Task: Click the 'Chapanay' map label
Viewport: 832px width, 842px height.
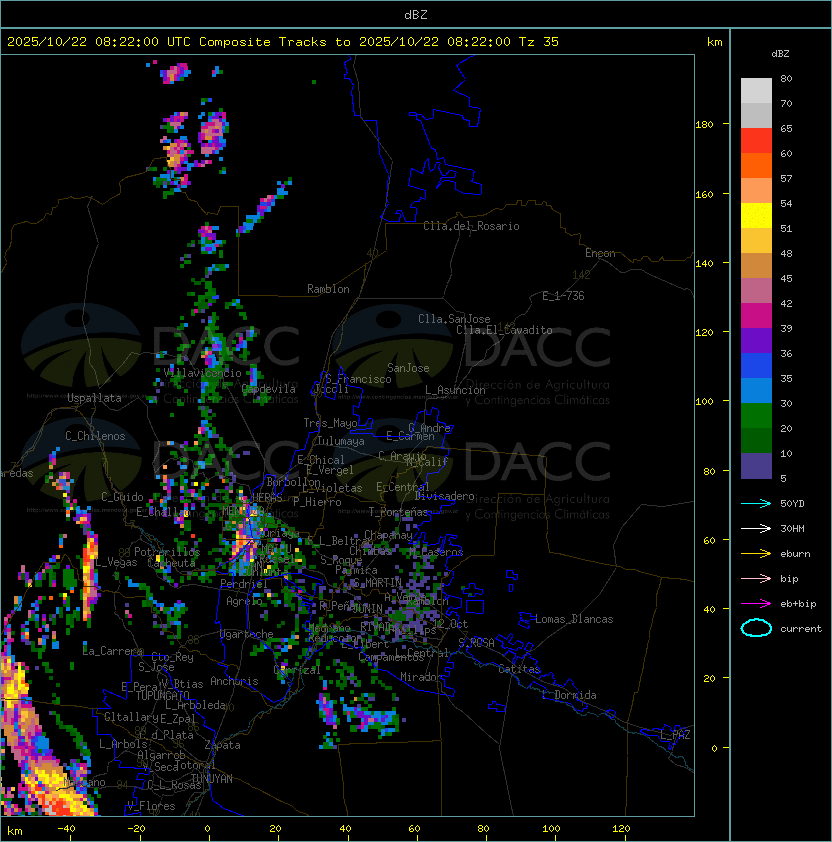Action: pyautogui.click(x=388, y=535)
